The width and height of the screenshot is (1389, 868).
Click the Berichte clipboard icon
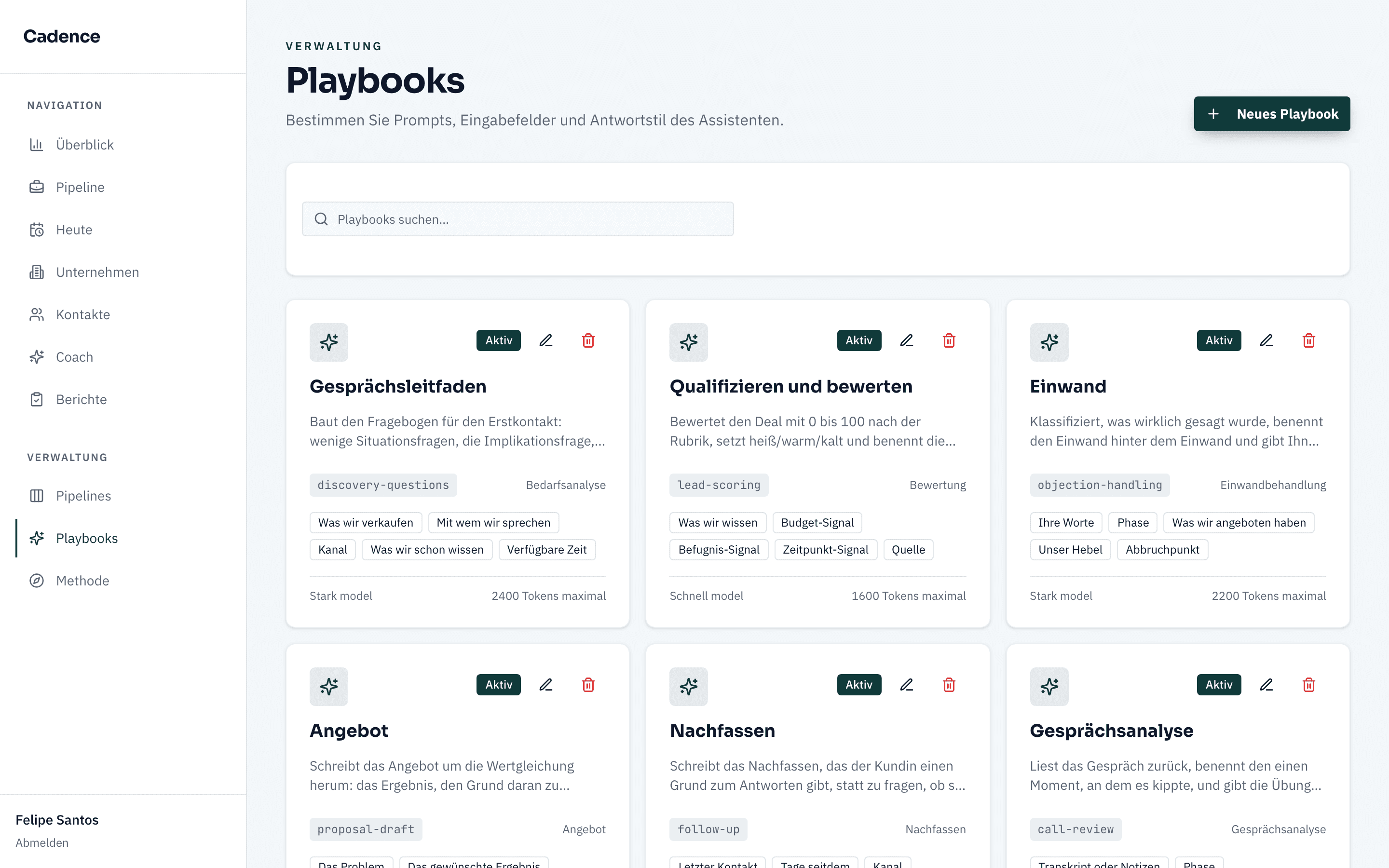point(37,400)
